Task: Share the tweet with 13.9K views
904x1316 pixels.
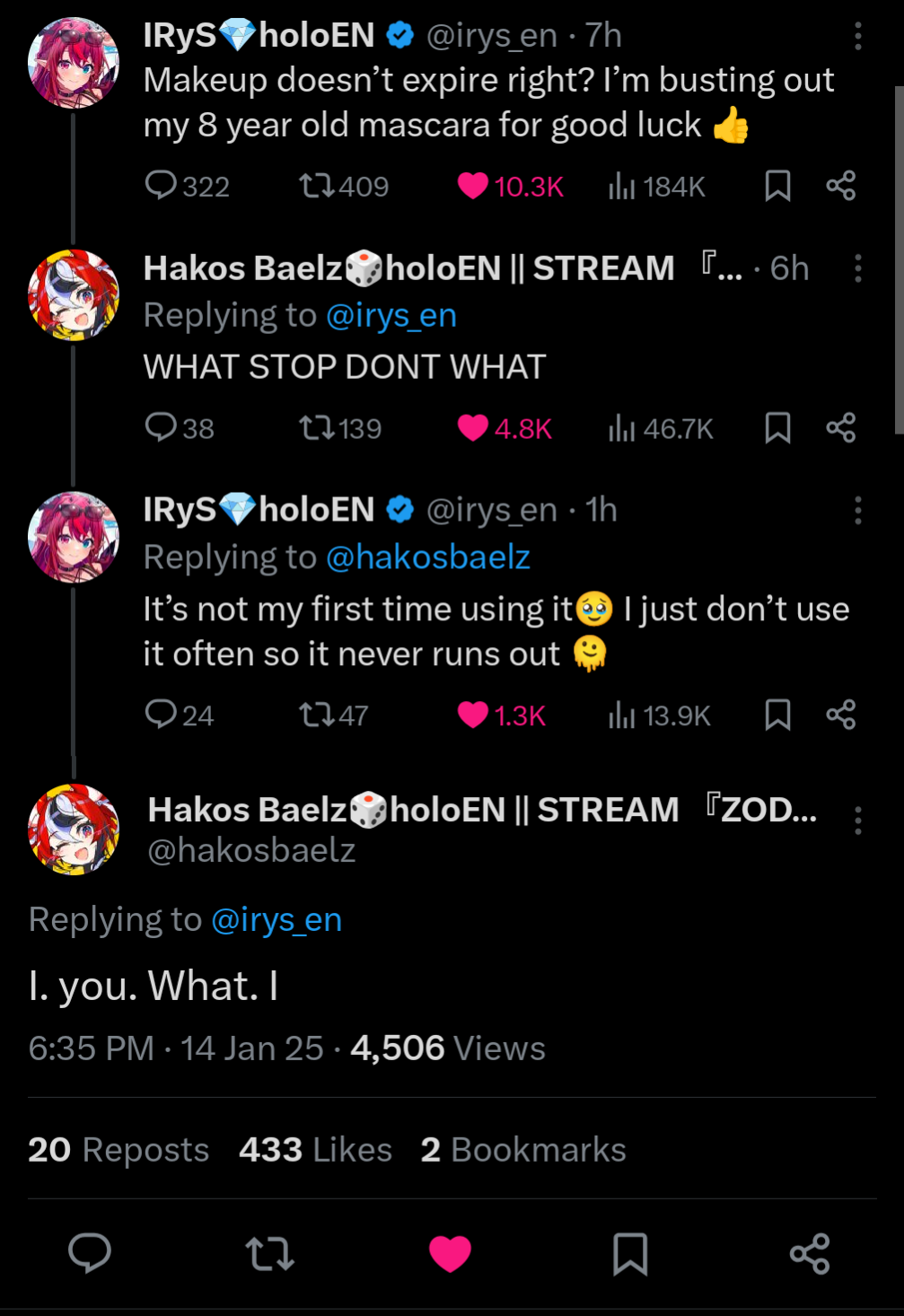Action: coord(840,715)
